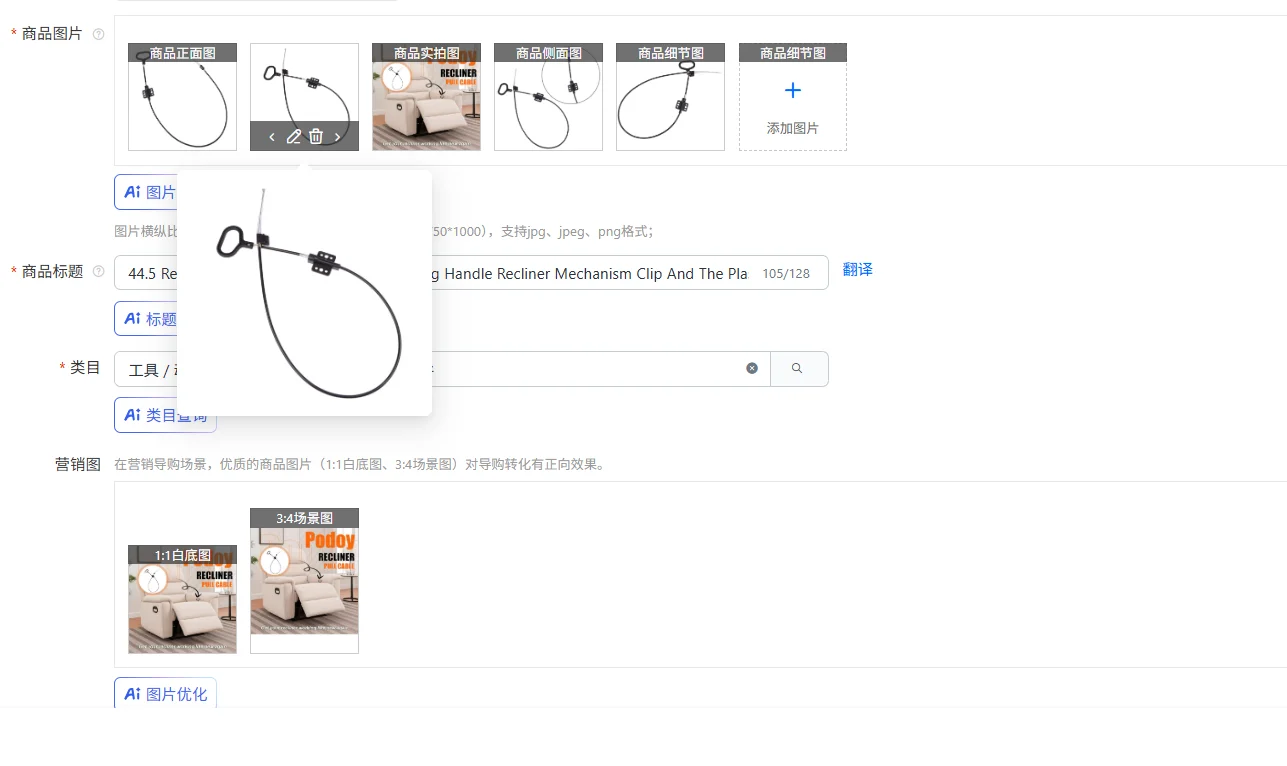The image size is (1287, 766).
Task: Click into the product title input field
Action: [471, 273]
